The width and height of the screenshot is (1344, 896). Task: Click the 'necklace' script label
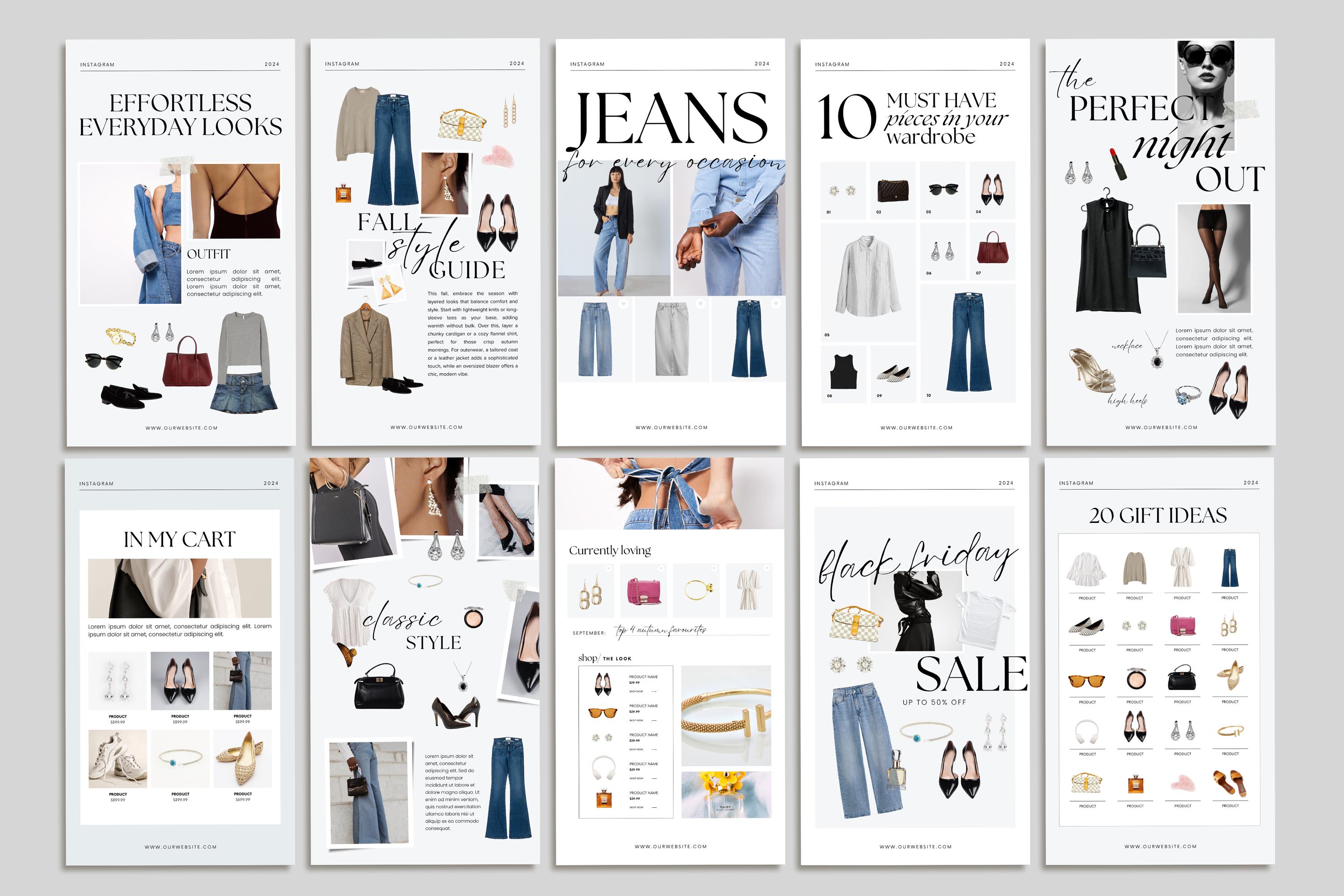click(1128, 346)
